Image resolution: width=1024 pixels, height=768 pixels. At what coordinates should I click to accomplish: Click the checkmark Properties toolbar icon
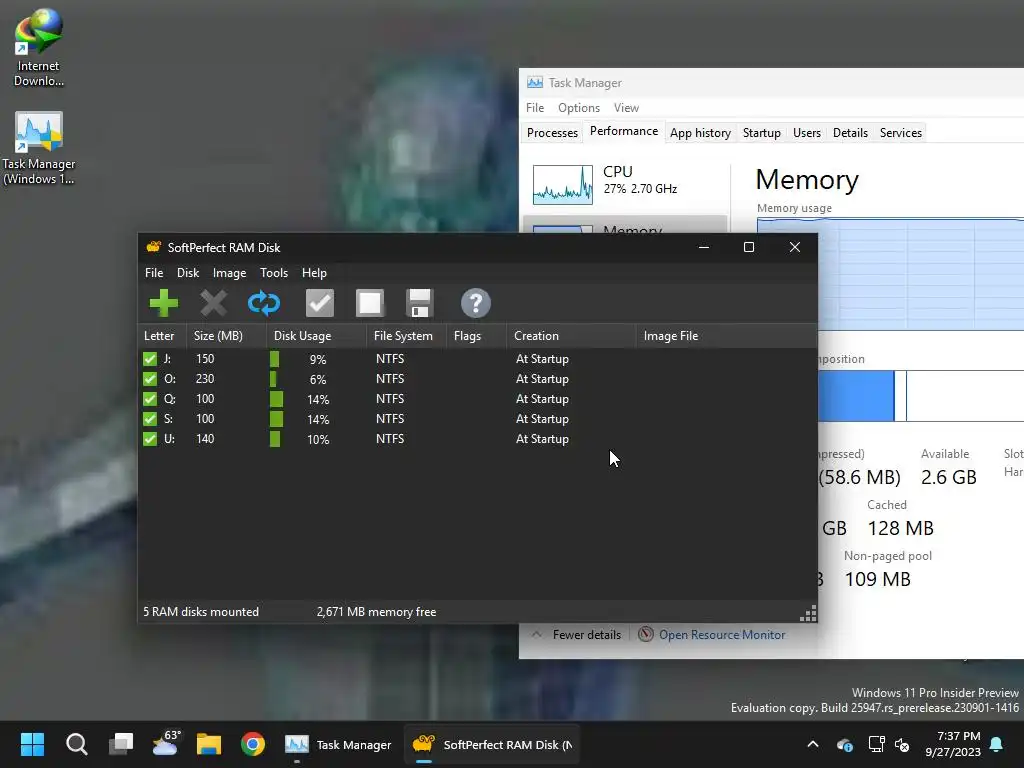tap(319, 303)
